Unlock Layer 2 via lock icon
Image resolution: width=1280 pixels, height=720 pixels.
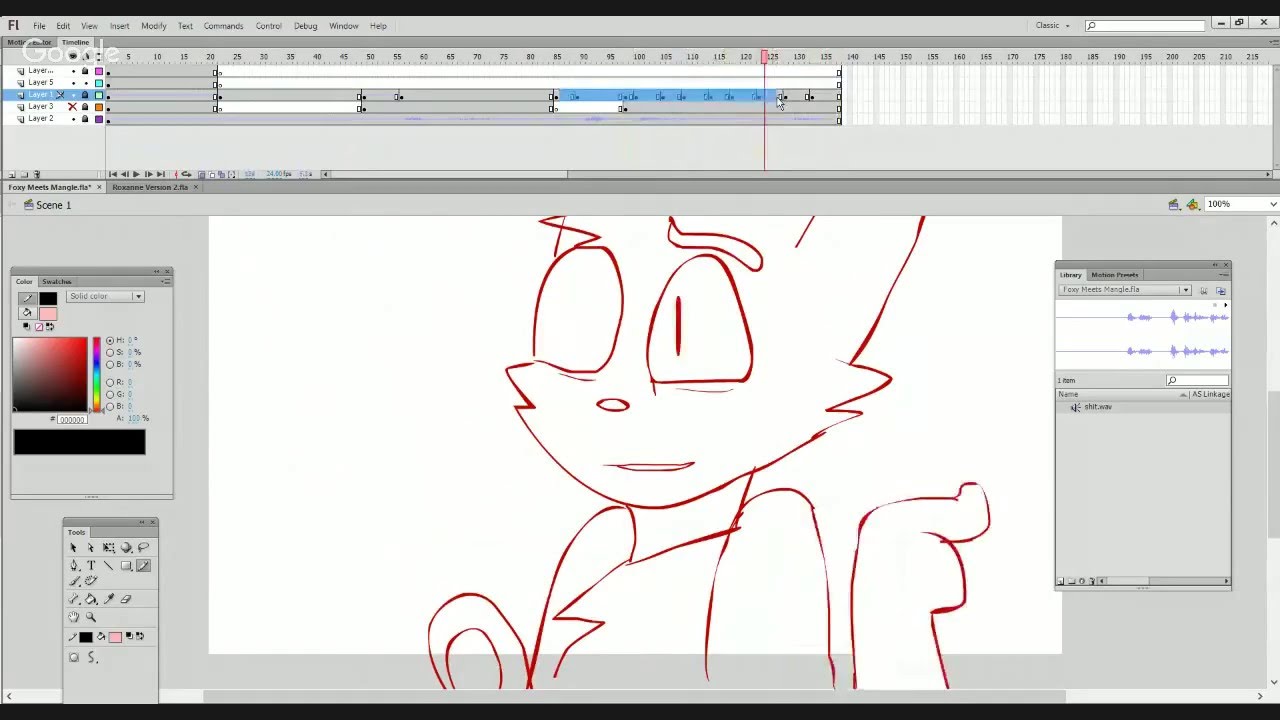coord(85,119)
